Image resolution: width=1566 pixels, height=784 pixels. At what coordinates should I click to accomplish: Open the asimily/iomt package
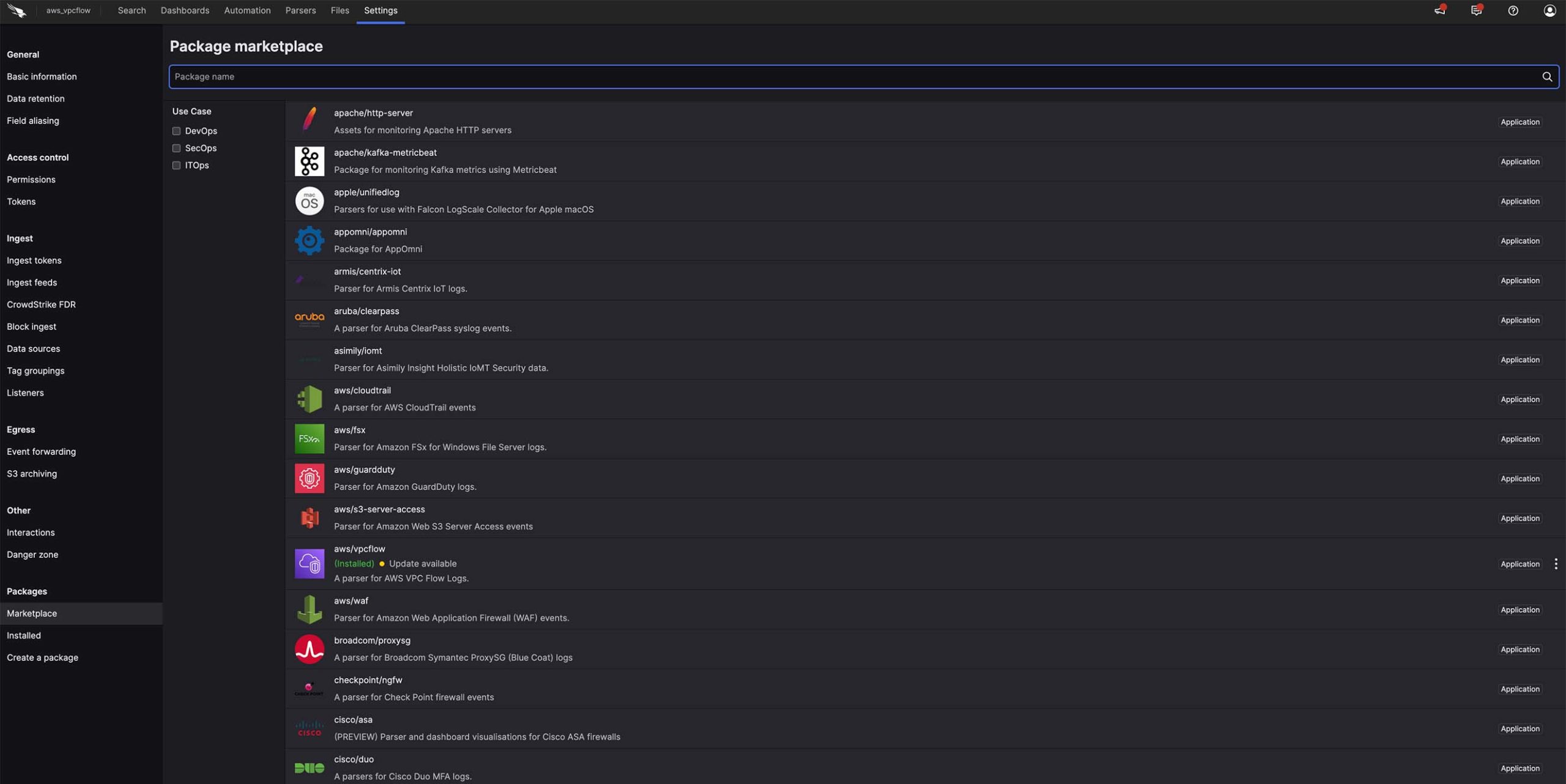pos(358,351)
